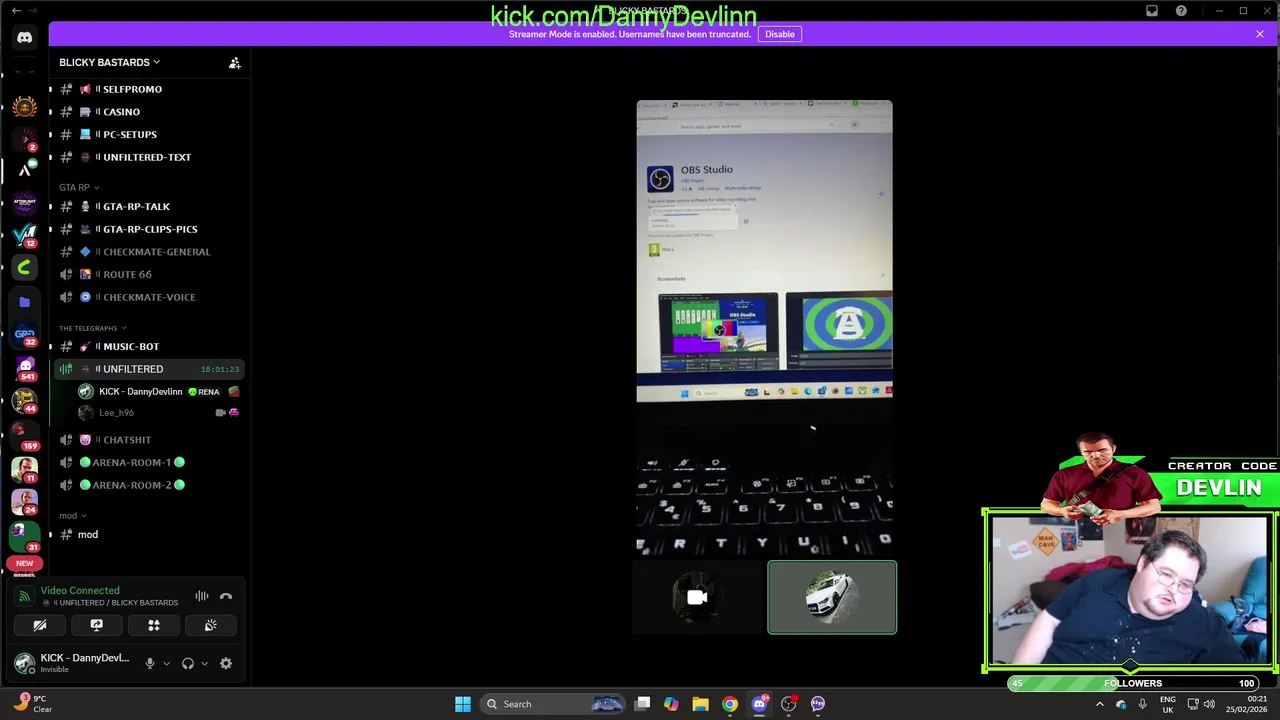
Task: Open the server folder icon in sidebar
Action: pos(24,301)
